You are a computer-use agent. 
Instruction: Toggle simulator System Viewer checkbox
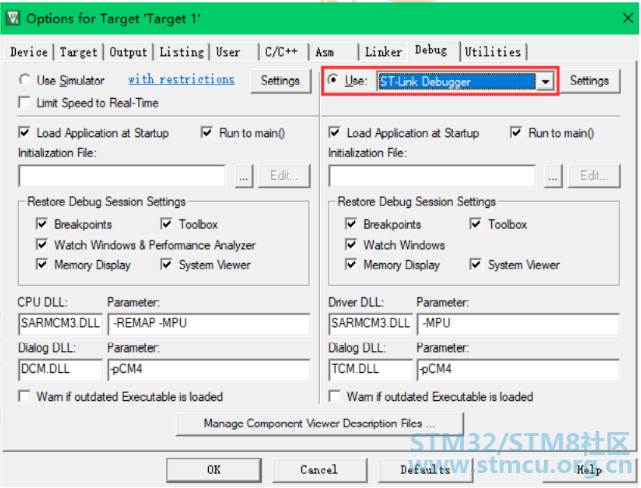coord(166,264)
